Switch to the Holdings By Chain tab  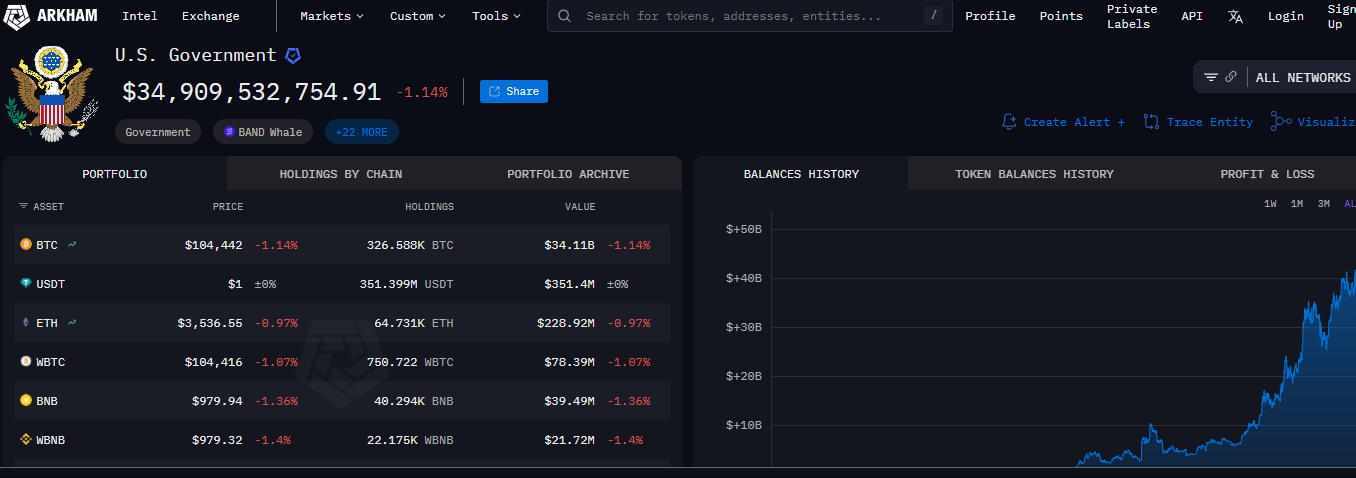click(341, 174)
